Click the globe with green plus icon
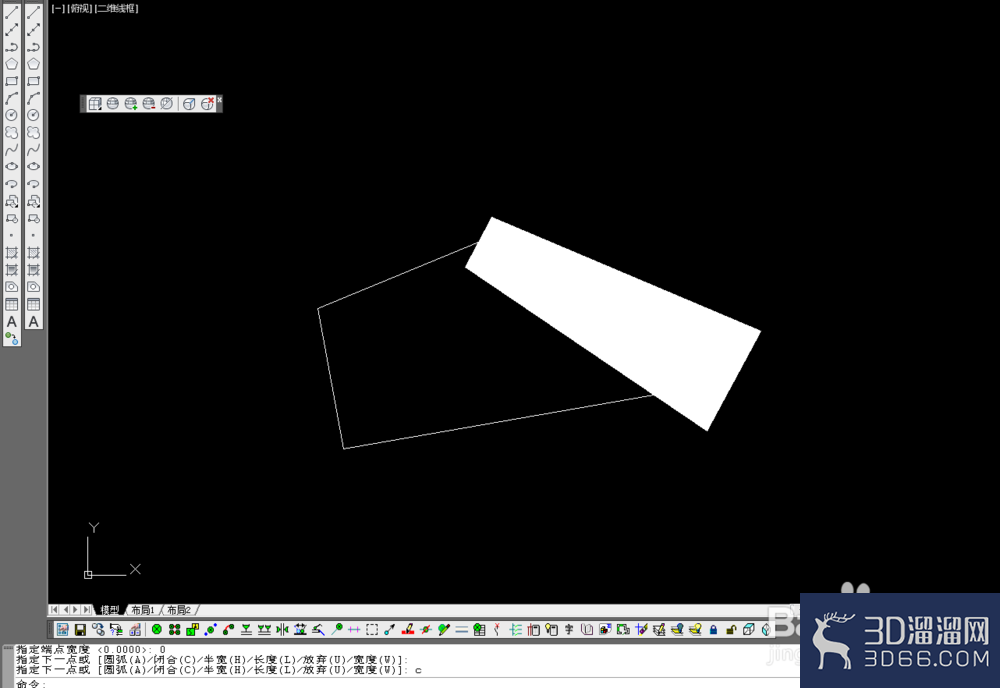The height and width of the screenshot is (688, 1000). pyautogui.click(x=131, y=103)
